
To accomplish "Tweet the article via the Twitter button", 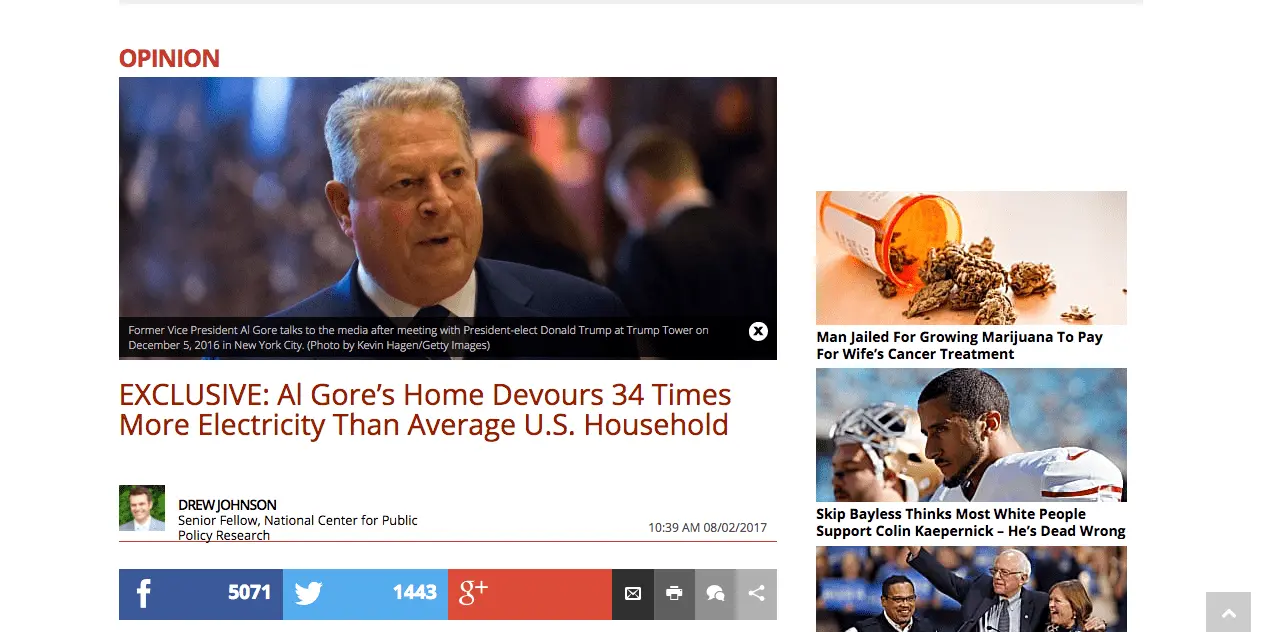I will 365,594.
